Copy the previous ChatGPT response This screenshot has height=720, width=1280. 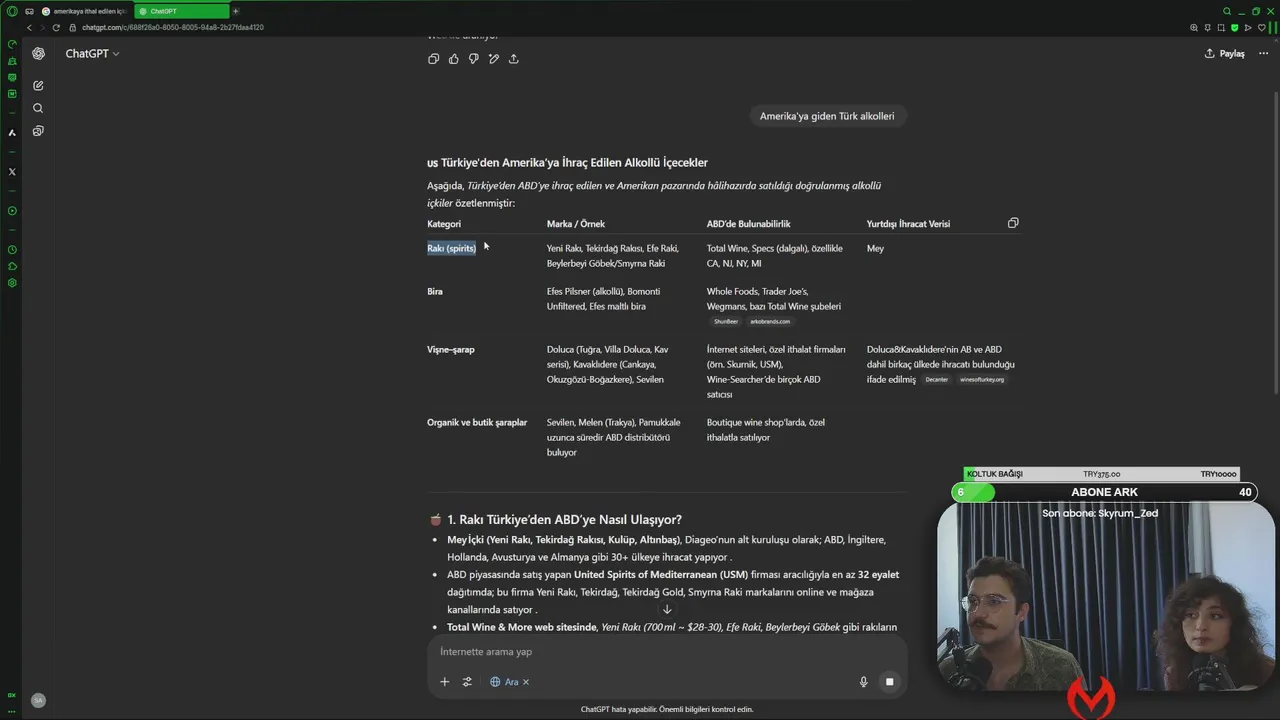433,59
